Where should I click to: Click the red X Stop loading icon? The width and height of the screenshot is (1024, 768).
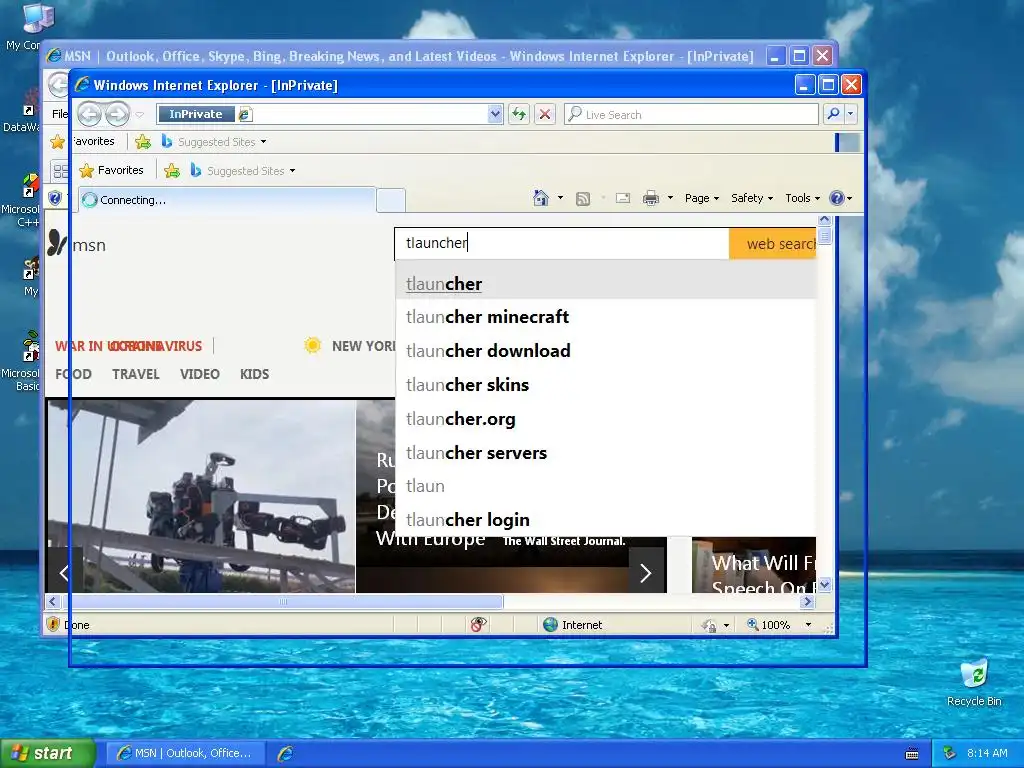tap(545, 114)
